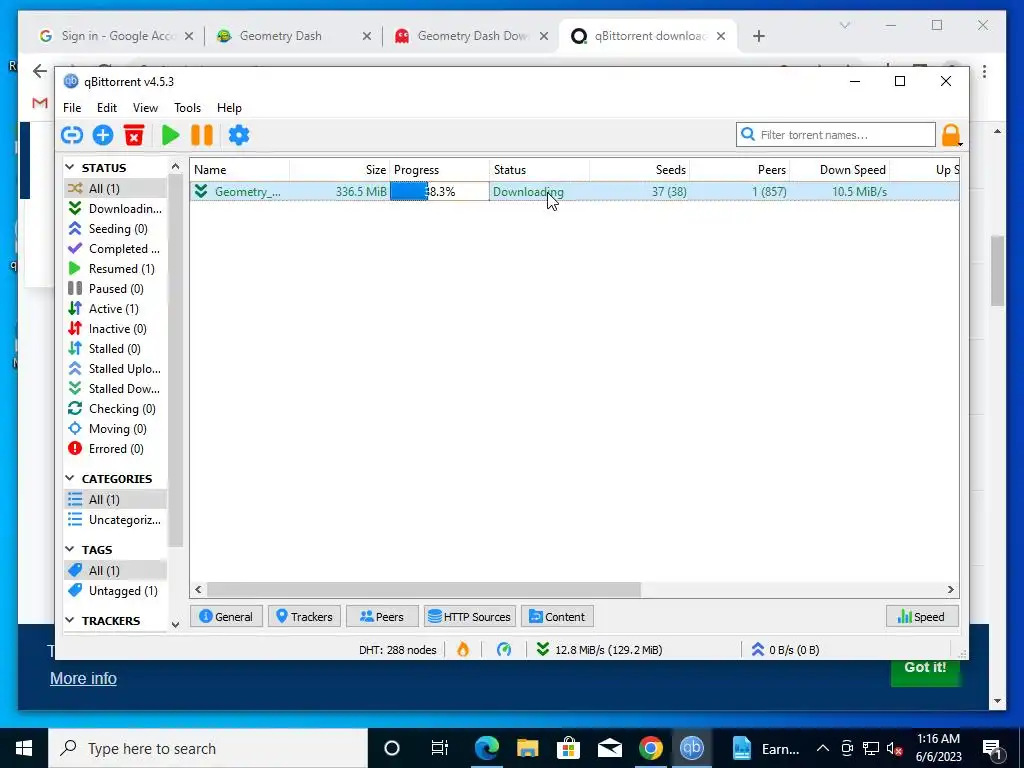Screen dimensions: 1024x768
Task: Select the Seeding (0) filter
Action: click(x=115, y=229)
